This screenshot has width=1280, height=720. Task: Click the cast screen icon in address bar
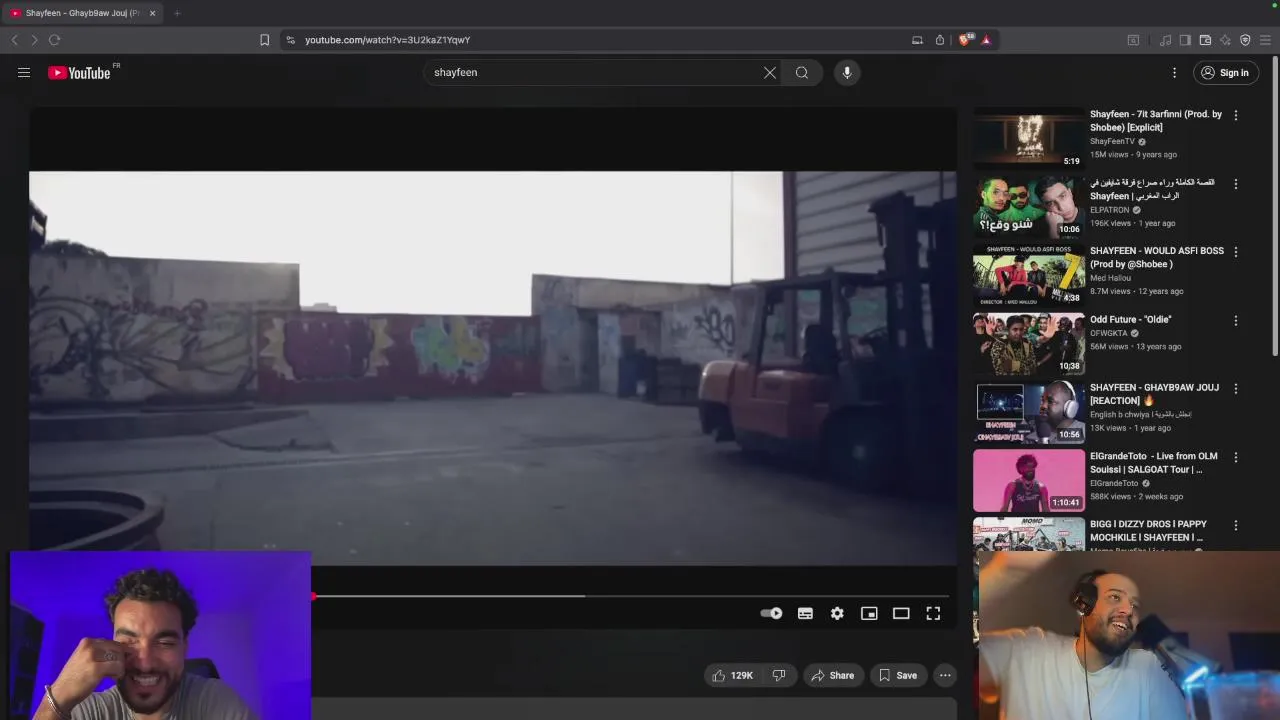(x=917, y=40)
